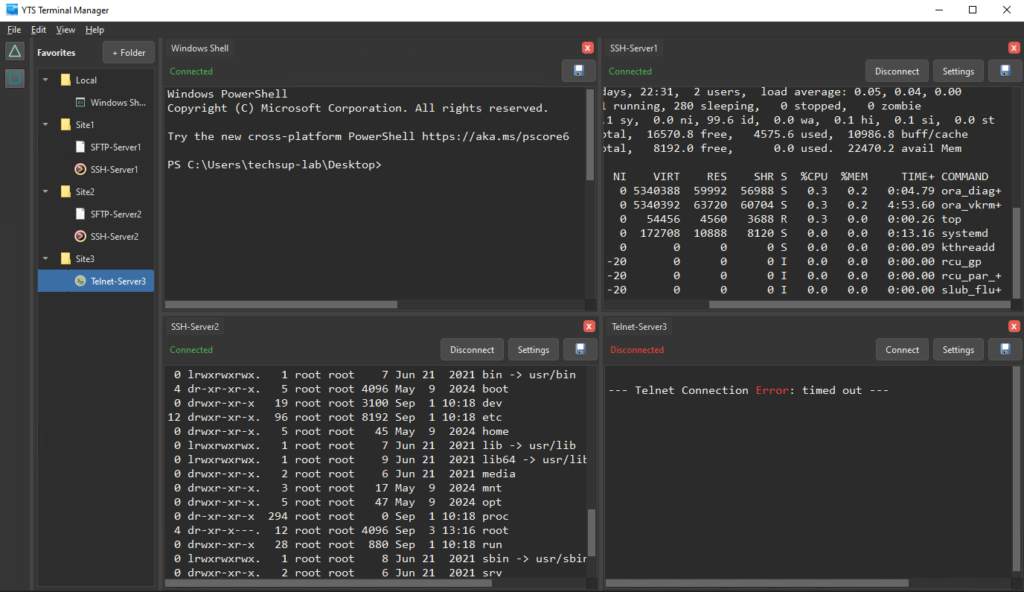The height and width of the screenshot is (592, 1024).
Task: Open SSH-Server1 from the Favorites tree
Action: coord(114,169)
